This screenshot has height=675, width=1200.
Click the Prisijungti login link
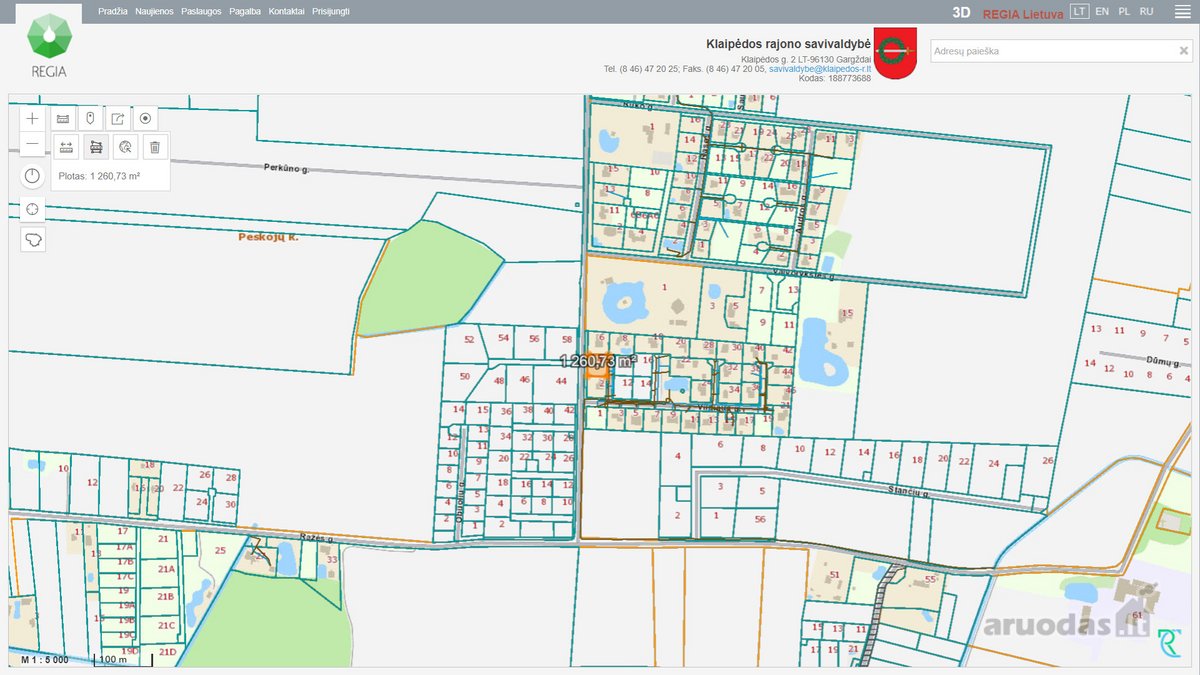click(x=331, y=11)
